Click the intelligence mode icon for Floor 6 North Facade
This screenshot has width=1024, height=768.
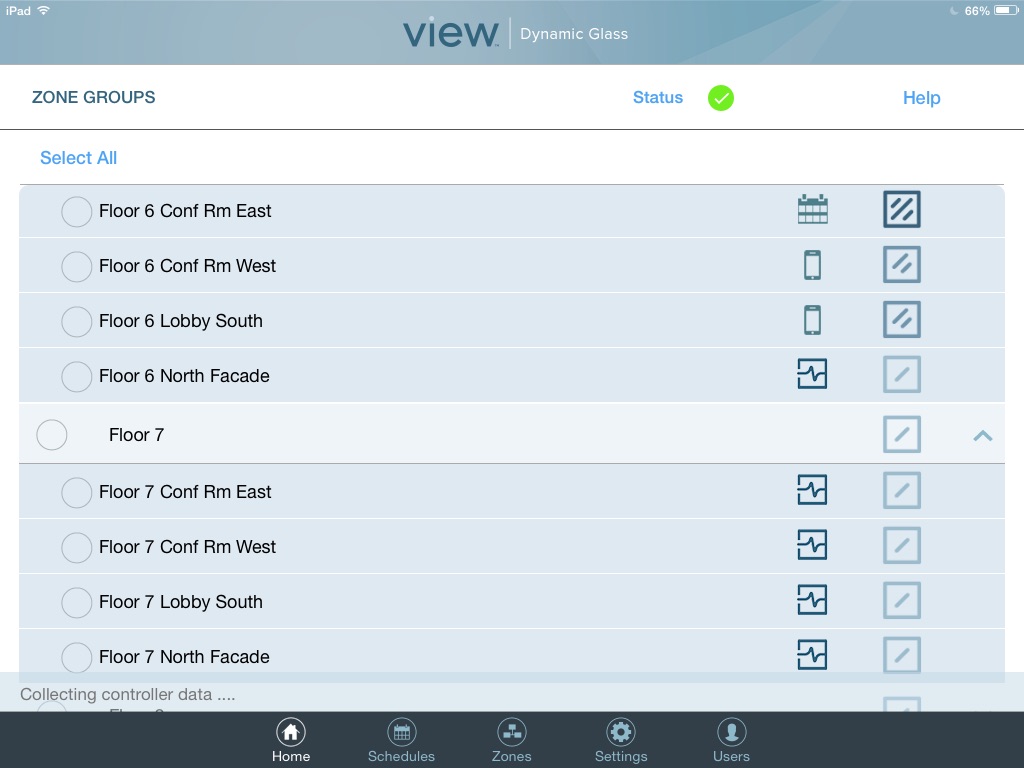click(x=812, y=375)
